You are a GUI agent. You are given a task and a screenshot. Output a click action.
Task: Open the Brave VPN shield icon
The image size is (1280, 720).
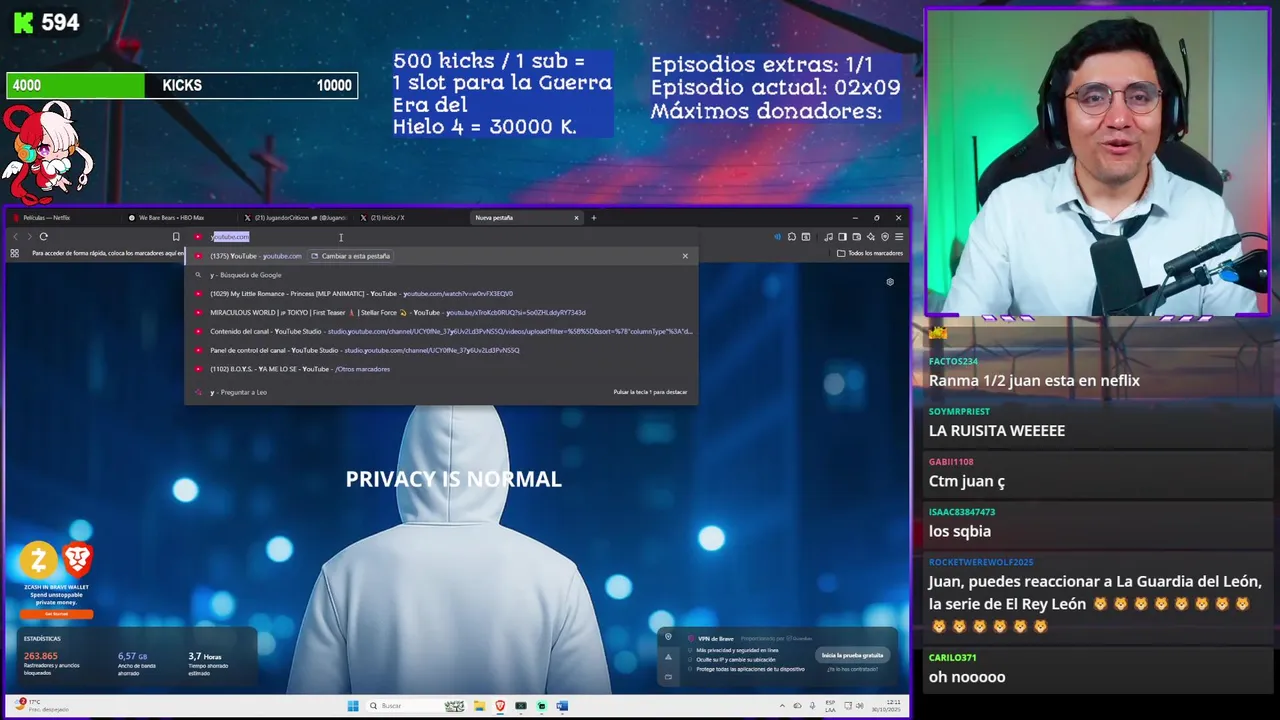pyautogui.click(x=885, y=237)
